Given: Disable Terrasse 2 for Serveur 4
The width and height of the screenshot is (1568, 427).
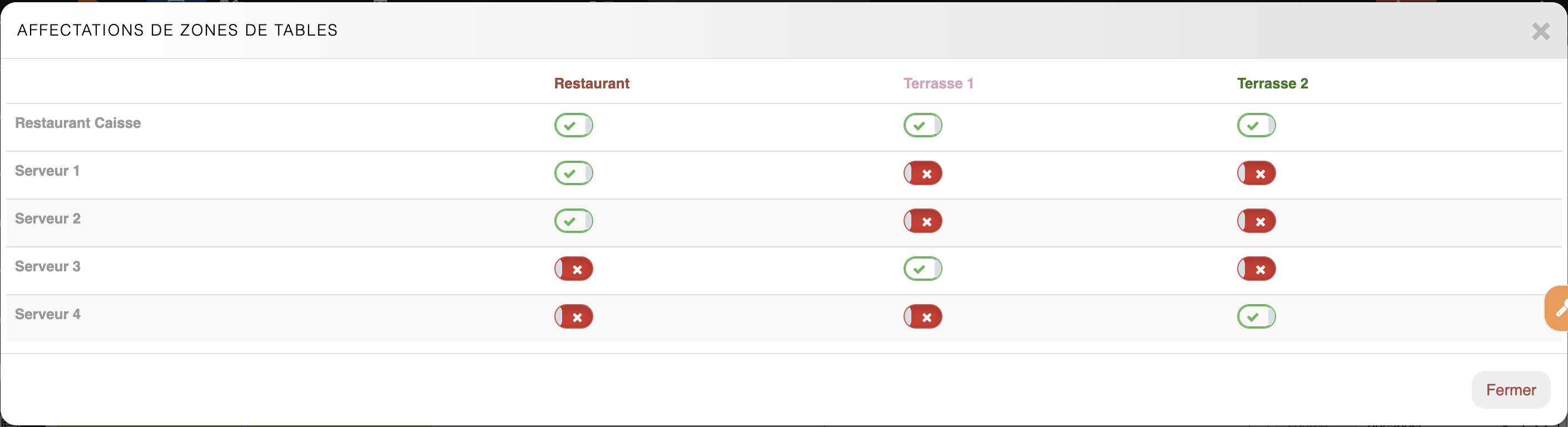Looking at the screenshot, I should (1256, 317).
